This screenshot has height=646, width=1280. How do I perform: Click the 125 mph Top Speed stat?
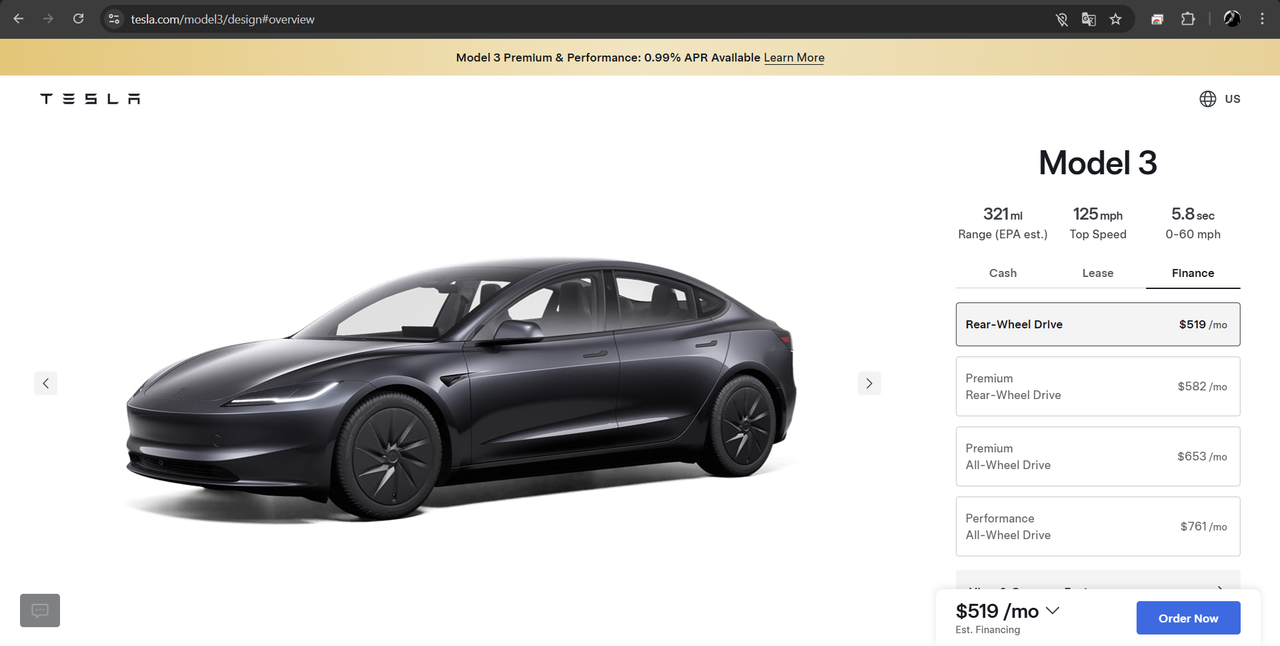coord(1098,223)
